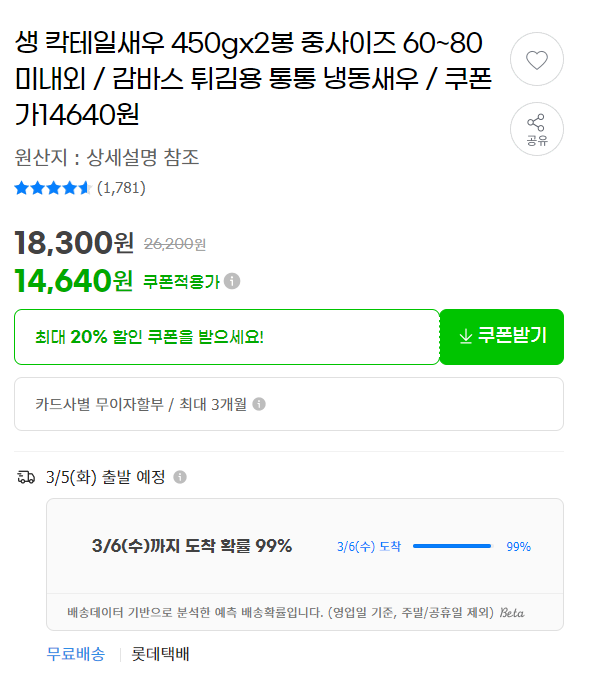
Task: Click the 최대 20% 할인 쿠폰 banner
Action: (x=227, y=337)
